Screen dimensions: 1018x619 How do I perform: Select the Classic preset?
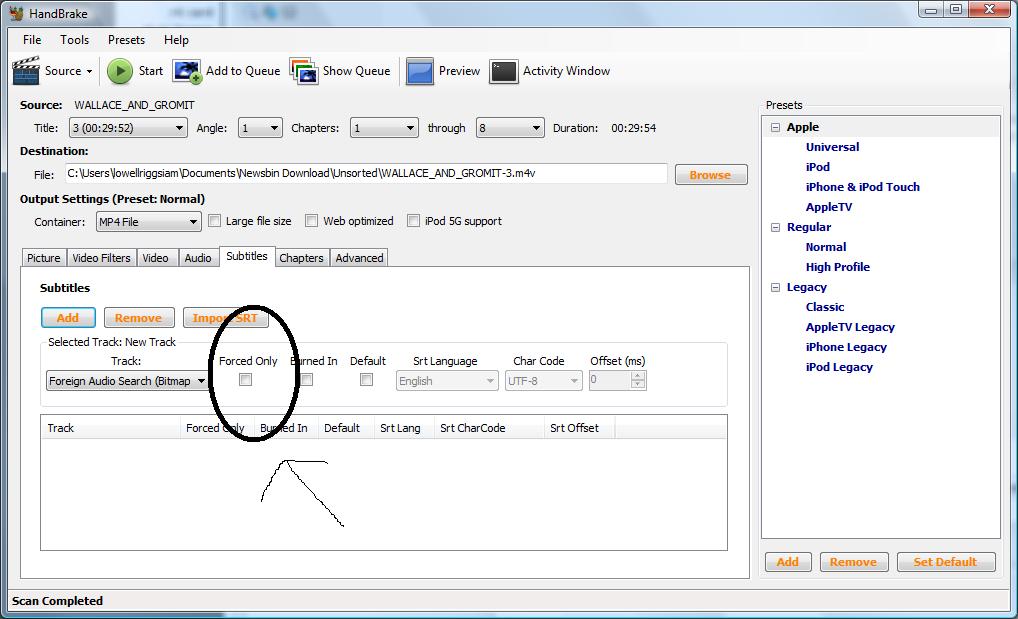pyautogui.click(x=825, y=307)
